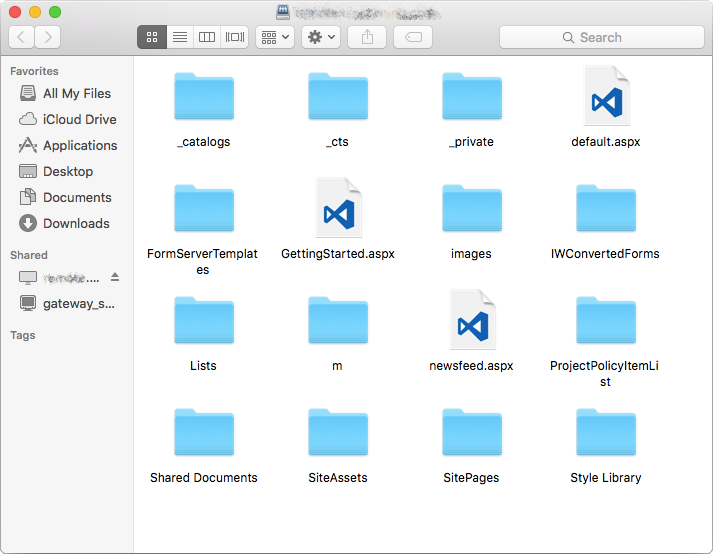
Task: Switch to list view mode
Action: [180, 37]
